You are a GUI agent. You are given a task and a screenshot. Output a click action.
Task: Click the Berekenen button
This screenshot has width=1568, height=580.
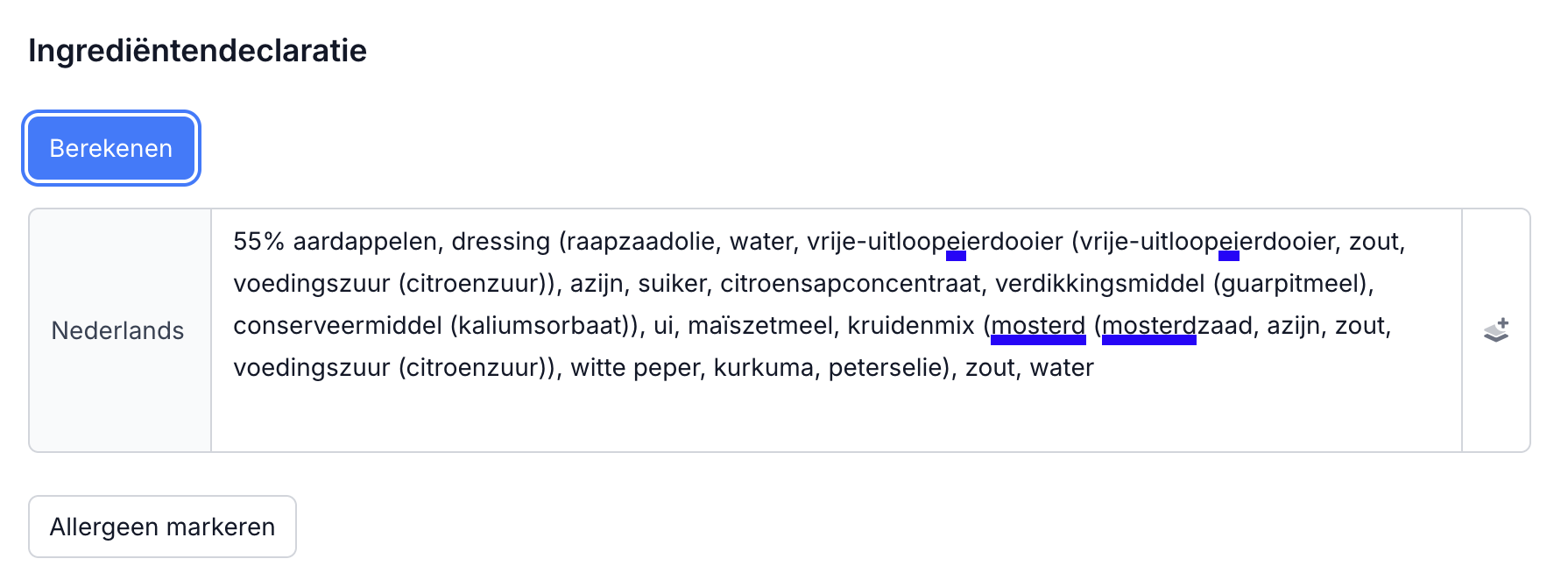[x=110, y=147]
